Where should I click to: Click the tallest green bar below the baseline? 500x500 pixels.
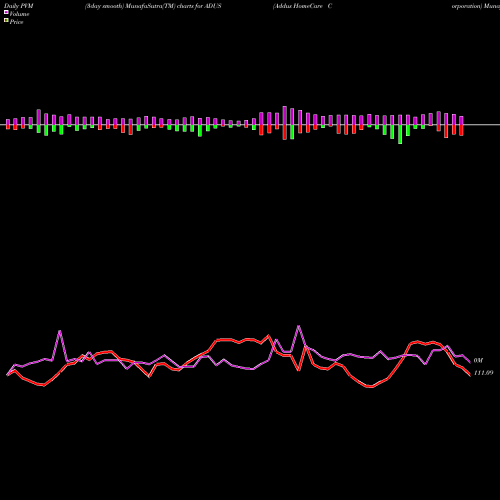400,134
